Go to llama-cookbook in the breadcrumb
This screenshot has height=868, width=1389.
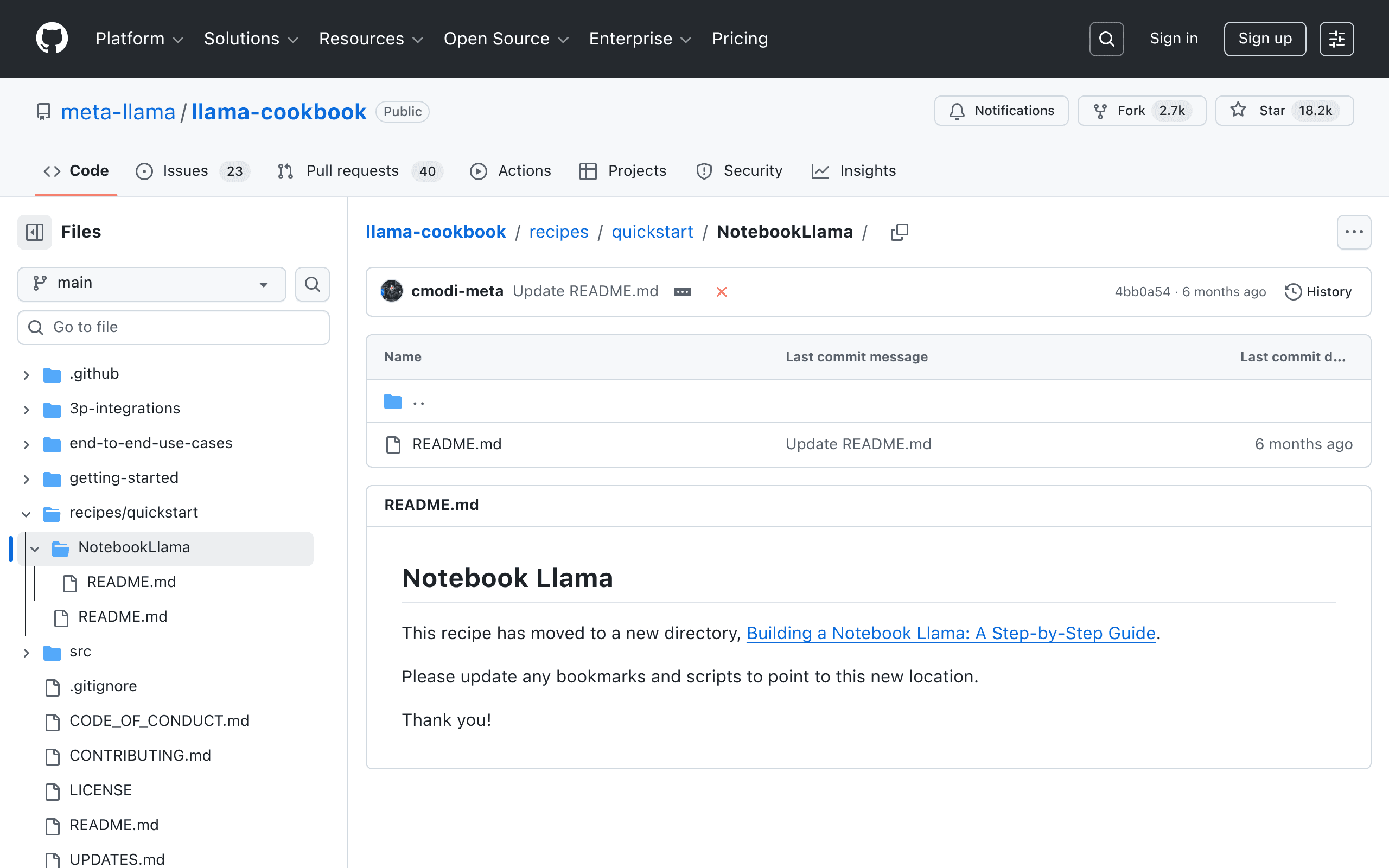436,232
